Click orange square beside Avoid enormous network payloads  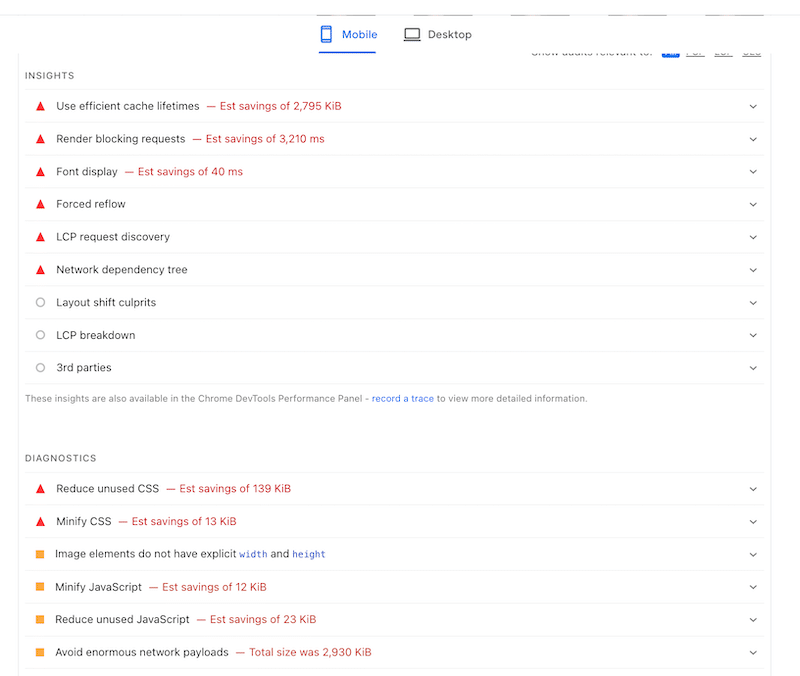[x=40, y=652]
